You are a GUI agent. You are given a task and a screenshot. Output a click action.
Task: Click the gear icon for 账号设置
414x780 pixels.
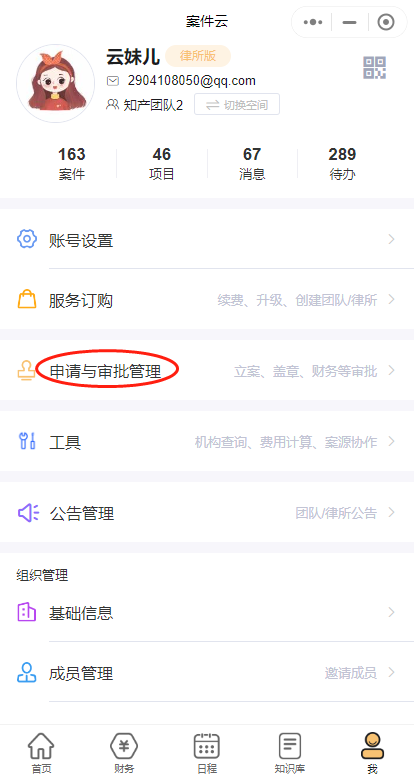point(27,239)
